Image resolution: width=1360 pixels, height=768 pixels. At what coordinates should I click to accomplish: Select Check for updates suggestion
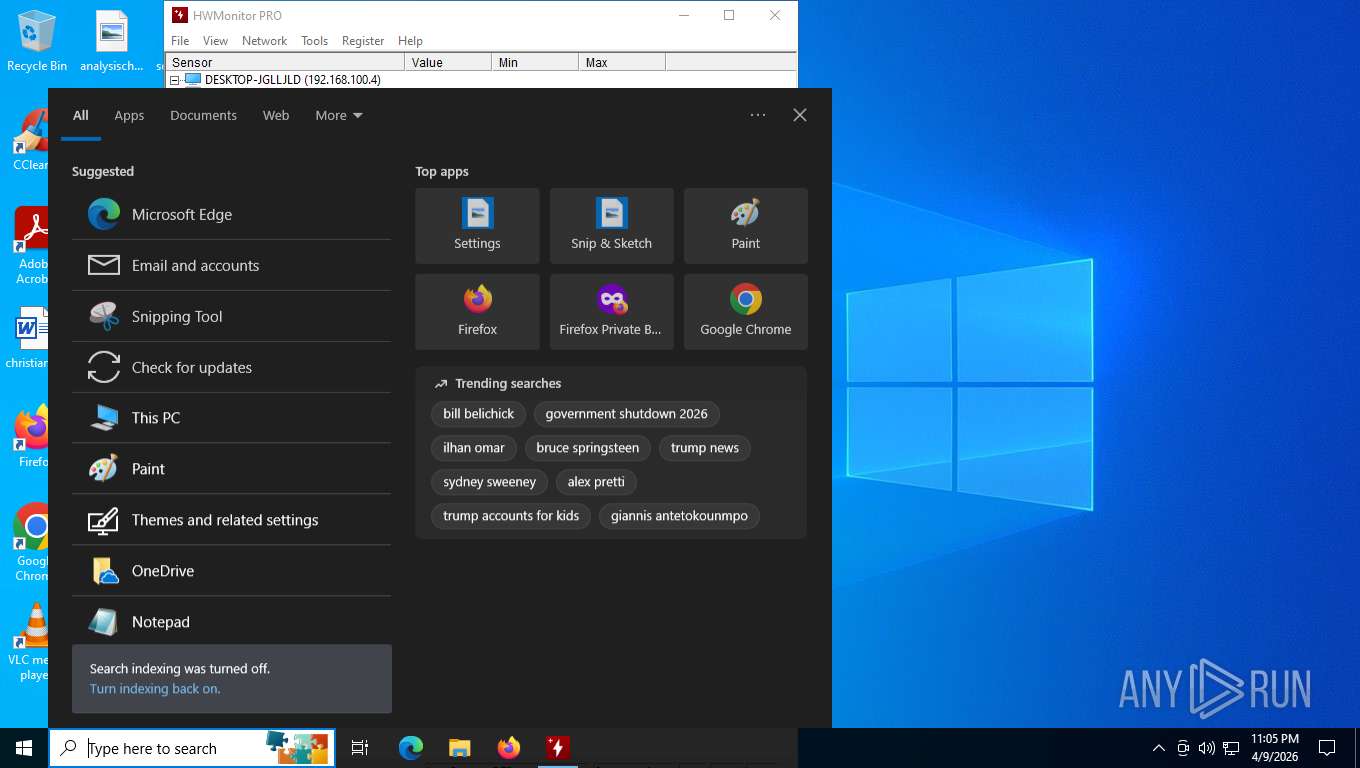click(231, 367)
